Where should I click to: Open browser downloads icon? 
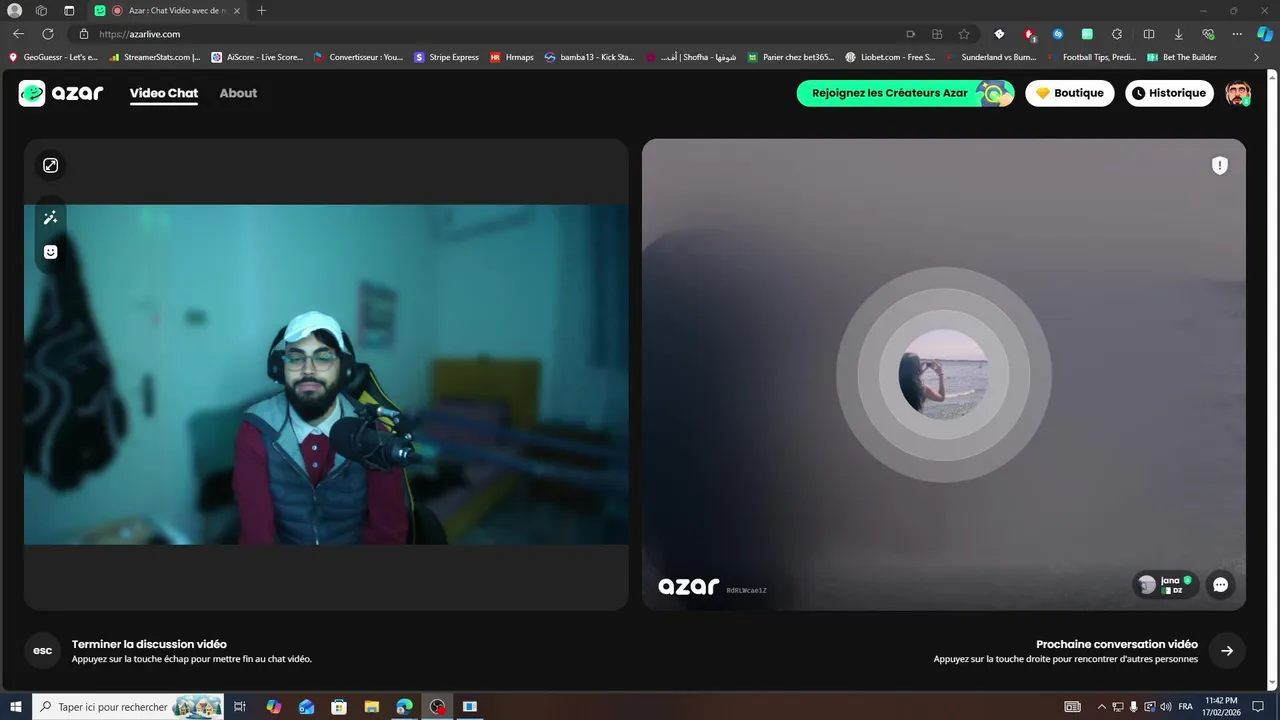point(1179,34)
